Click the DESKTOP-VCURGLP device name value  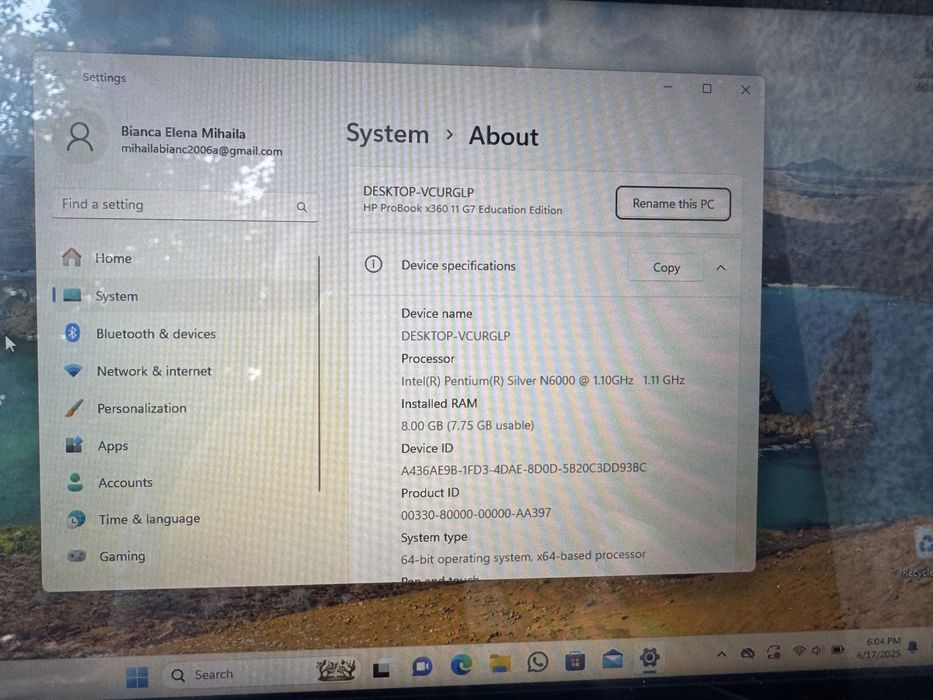pos(455,336)
